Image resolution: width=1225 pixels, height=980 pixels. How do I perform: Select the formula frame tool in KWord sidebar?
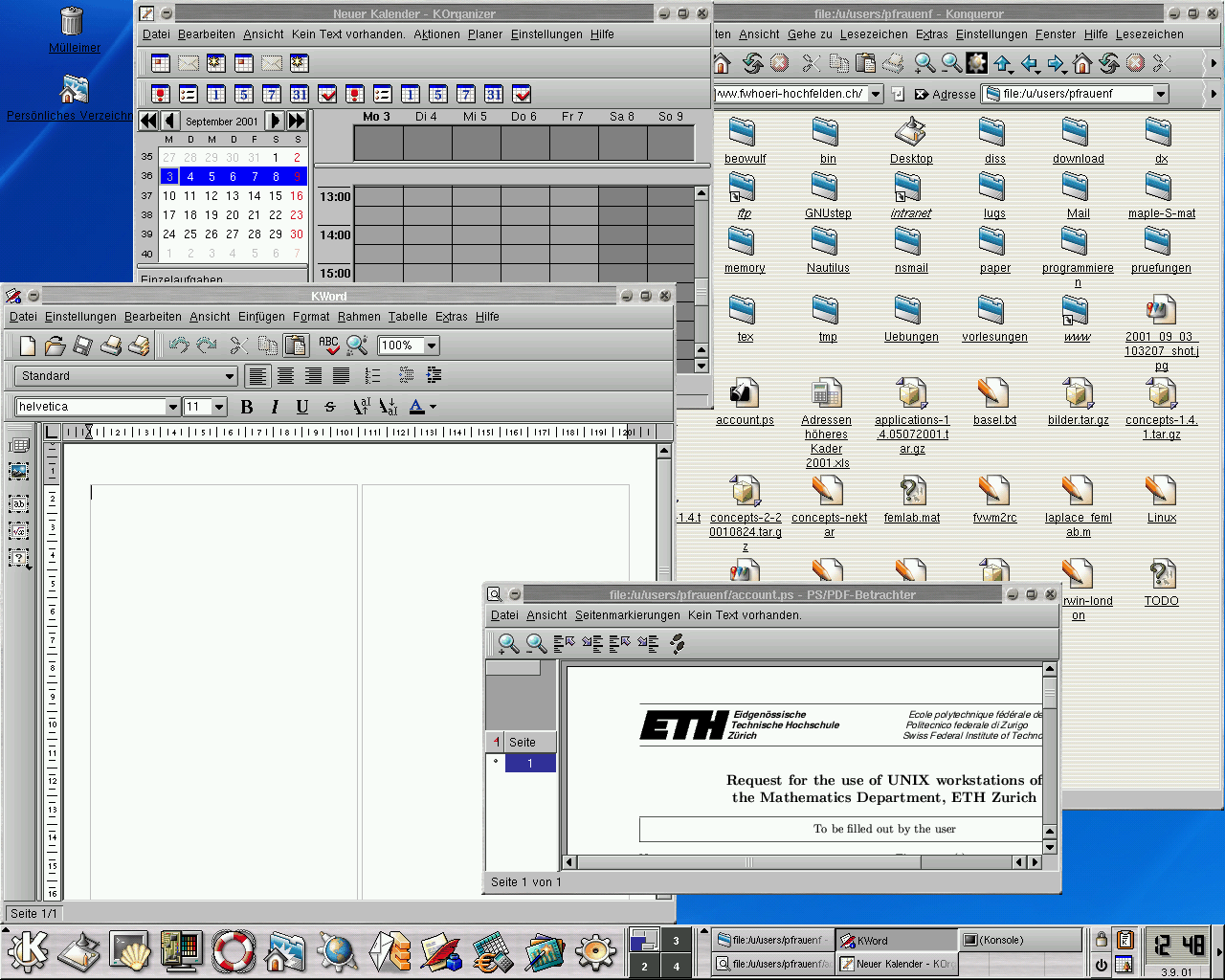[18, 531]
